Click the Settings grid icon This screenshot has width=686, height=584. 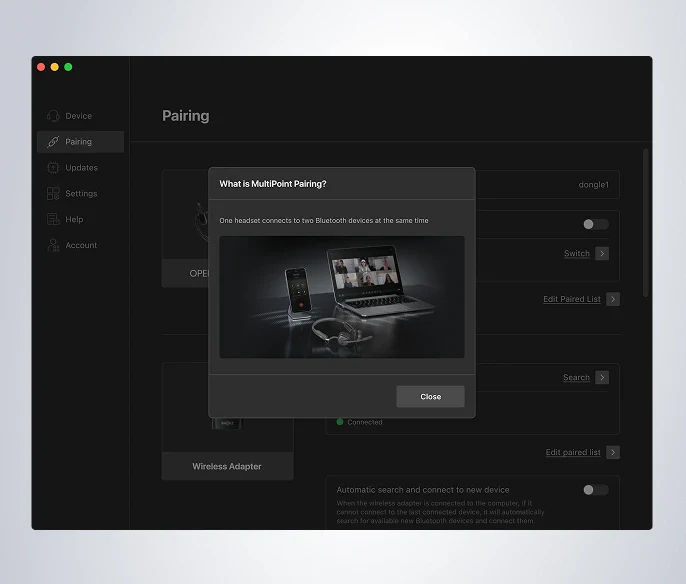[53, 193]
